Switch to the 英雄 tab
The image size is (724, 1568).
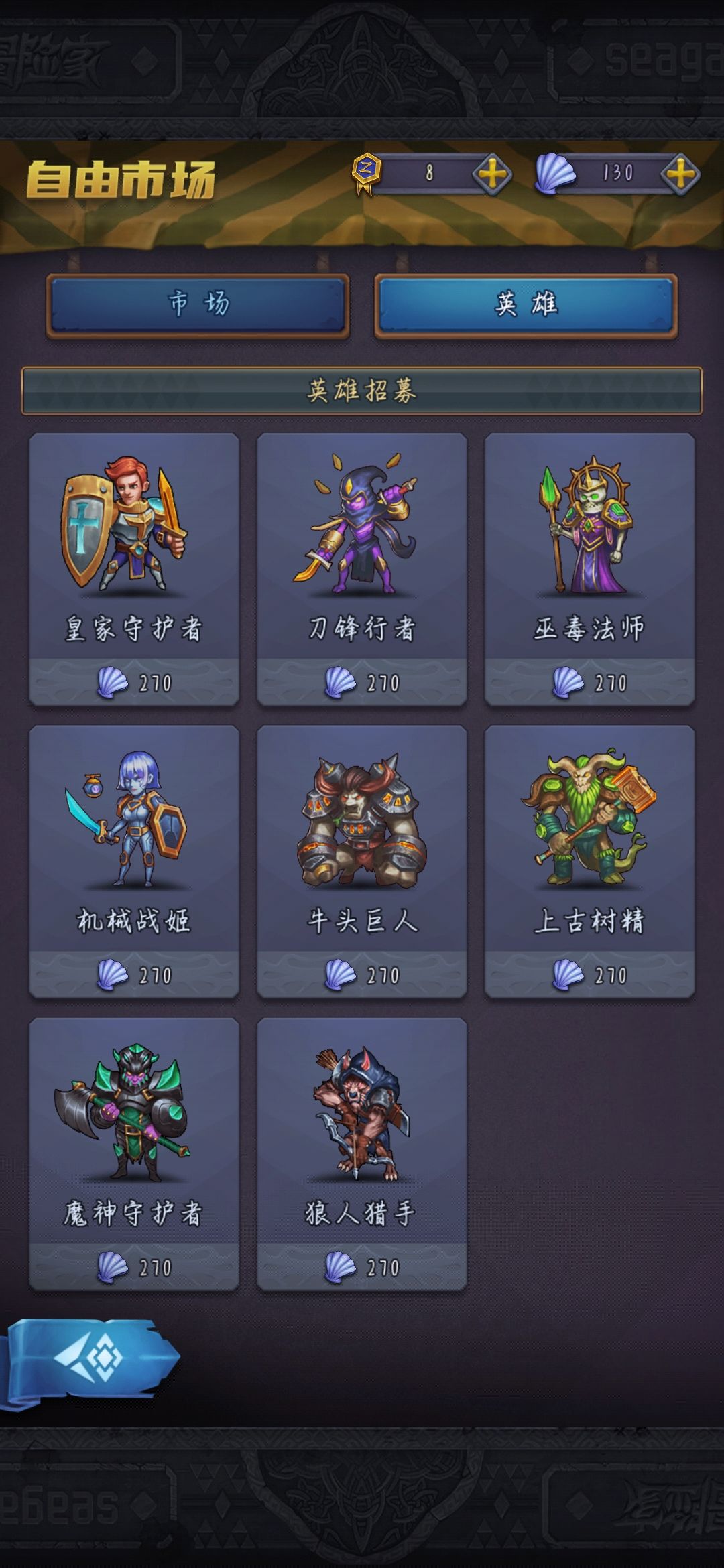(x=526, y=306)
